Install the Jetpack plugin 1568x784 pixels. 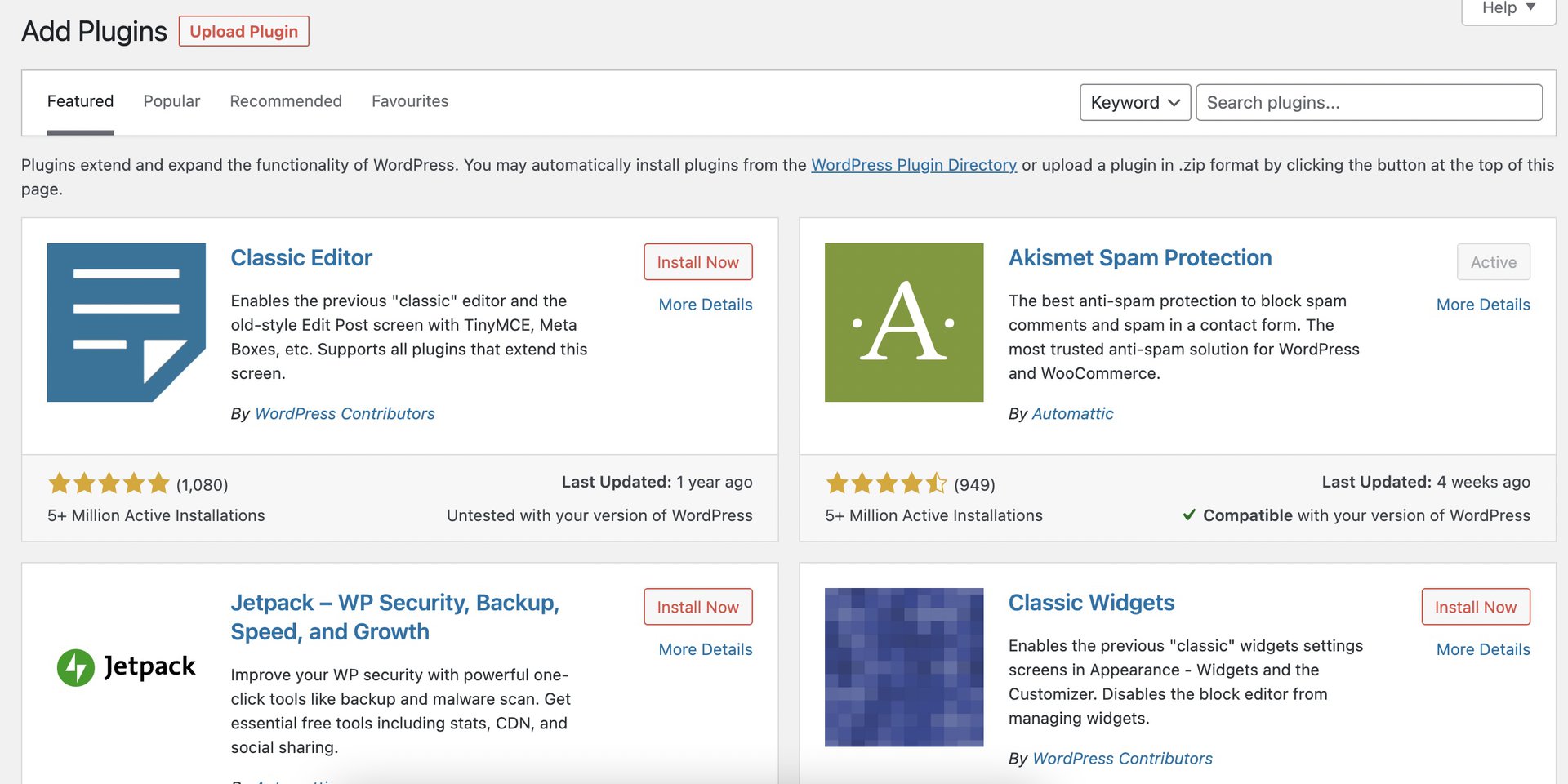click(x=697, y=607)
